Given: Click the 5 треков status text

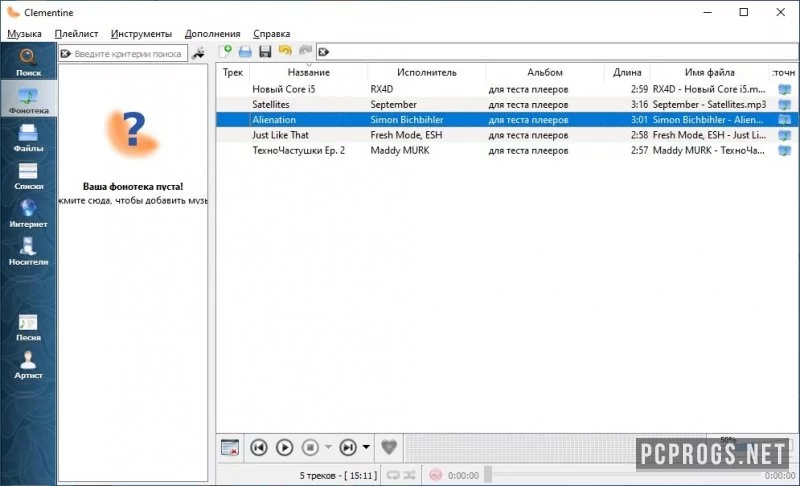Looking at the screenshot, I should (338, 475).
